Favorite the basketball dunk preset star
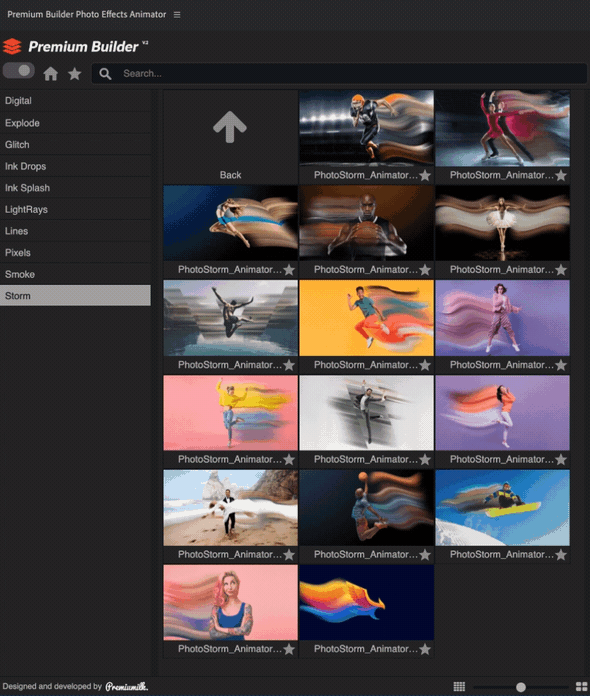This screenshot has height=696, width=590. click(x=425, y=554)
